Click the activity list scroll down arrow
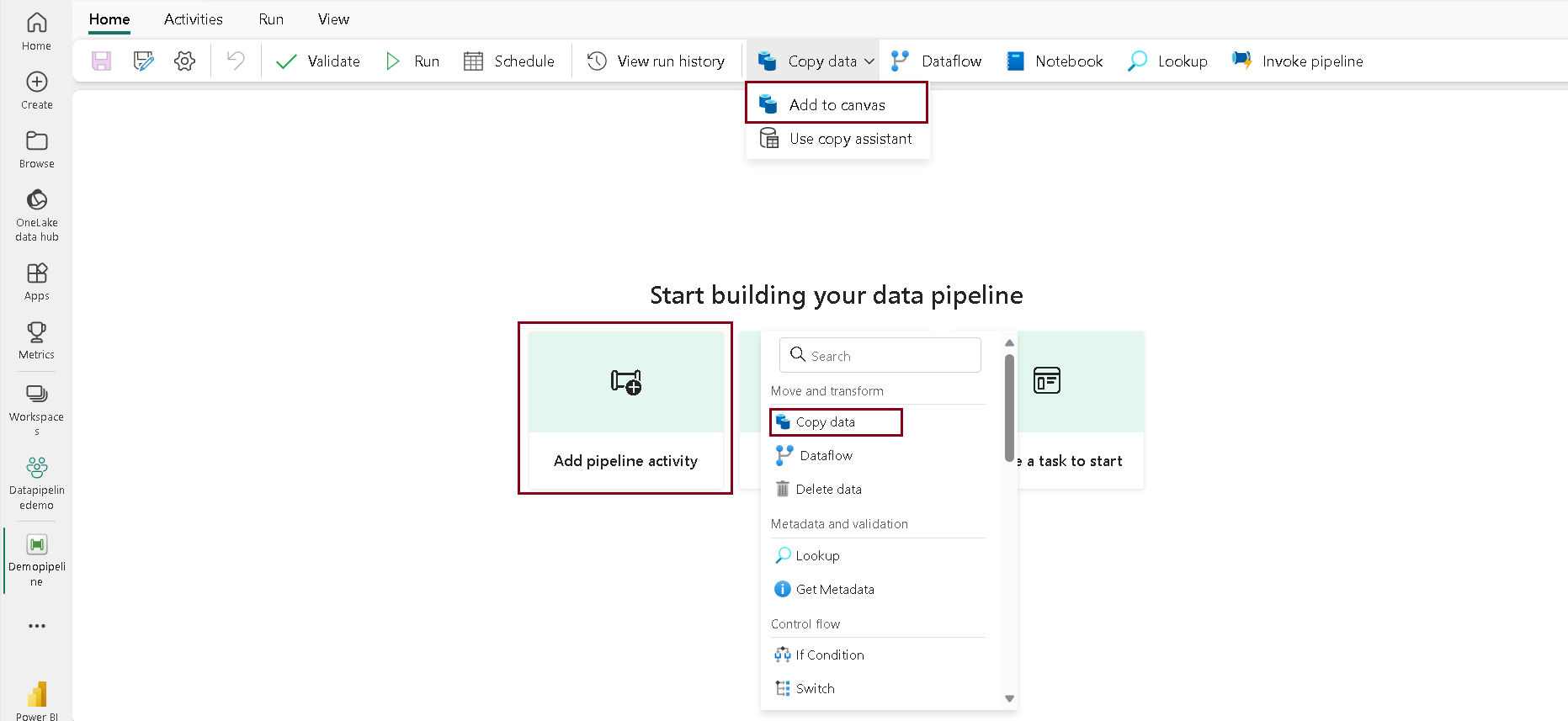1568x721 pixels. tap(1009, 698)
